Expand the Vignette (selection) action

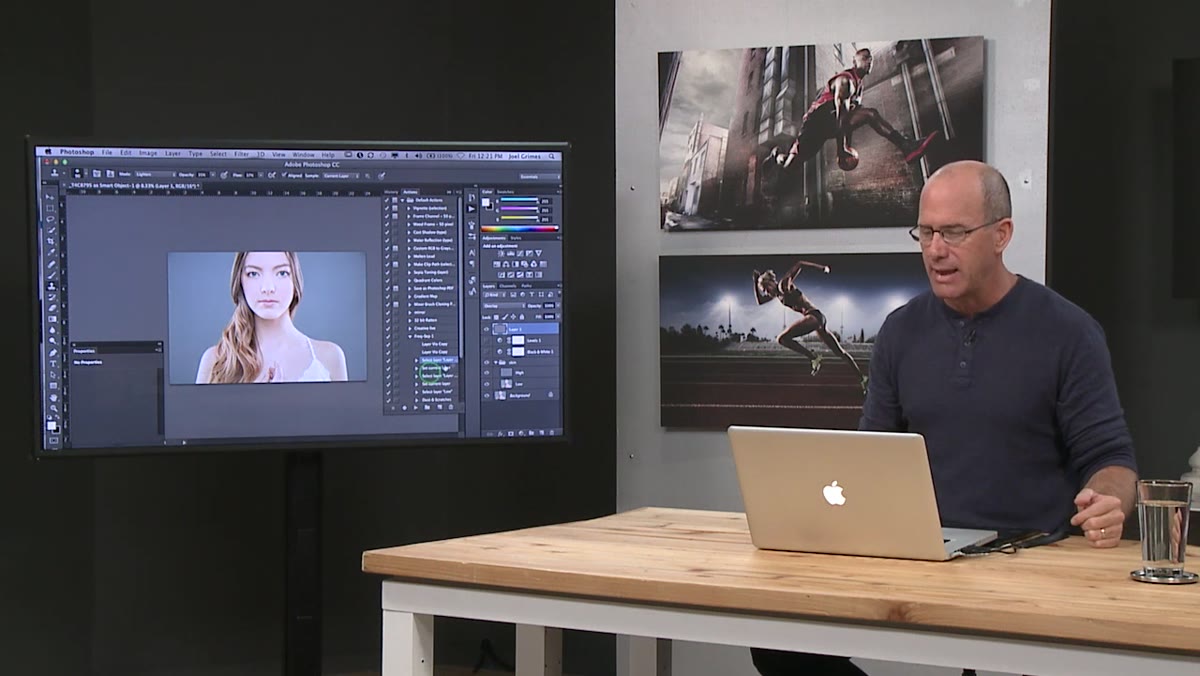click(x=409, y=208)
